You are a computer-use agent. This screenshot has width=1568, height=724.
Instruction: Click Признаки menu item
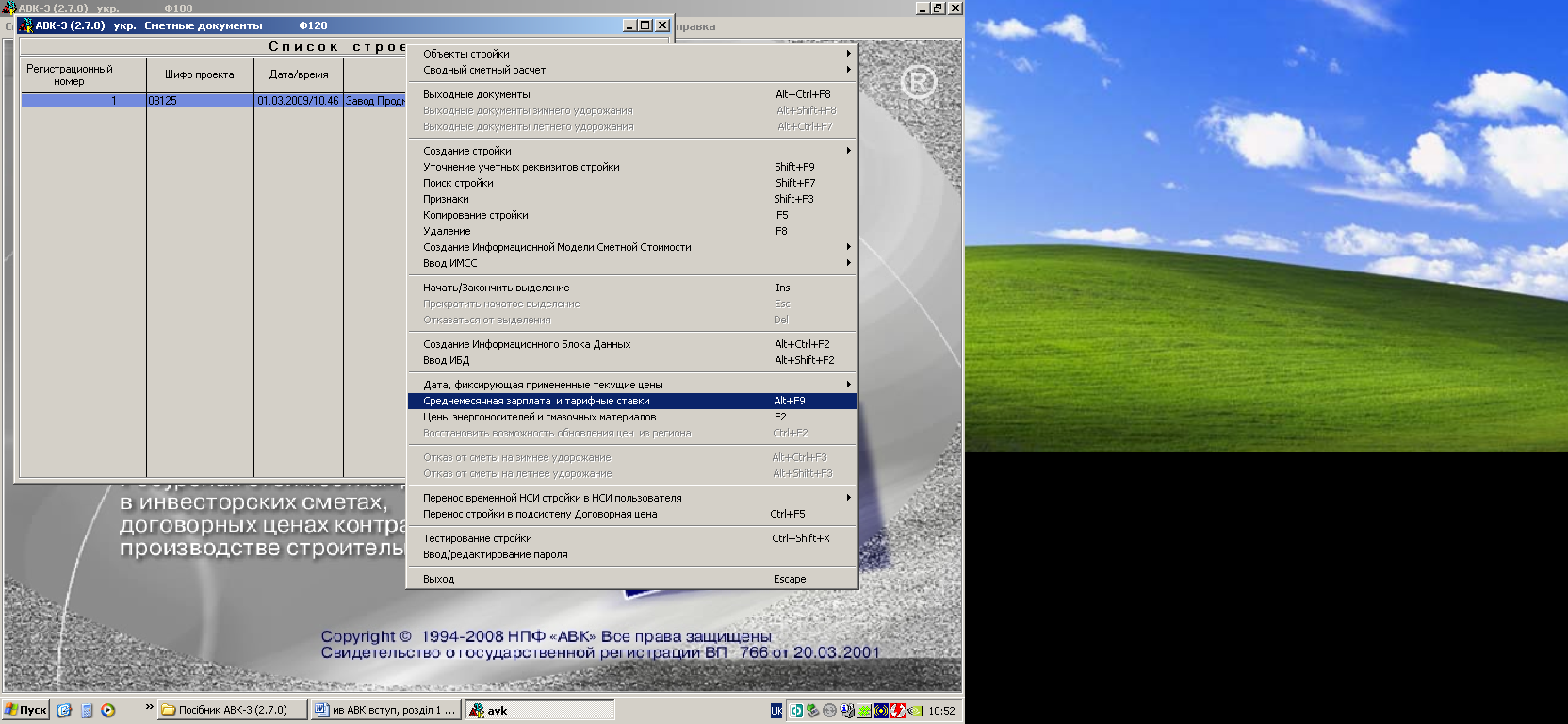coord(632,199)
